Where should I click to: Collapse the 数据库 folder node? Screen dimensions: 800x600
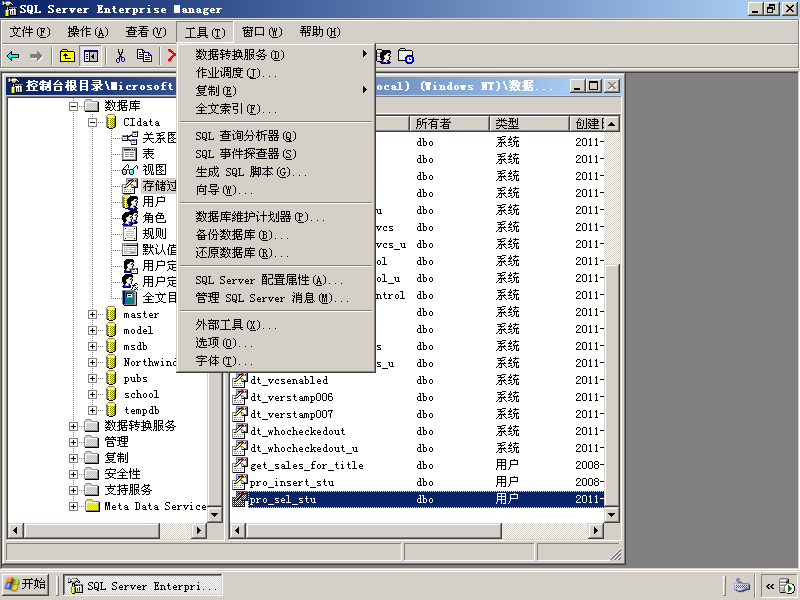click(73, 106)
